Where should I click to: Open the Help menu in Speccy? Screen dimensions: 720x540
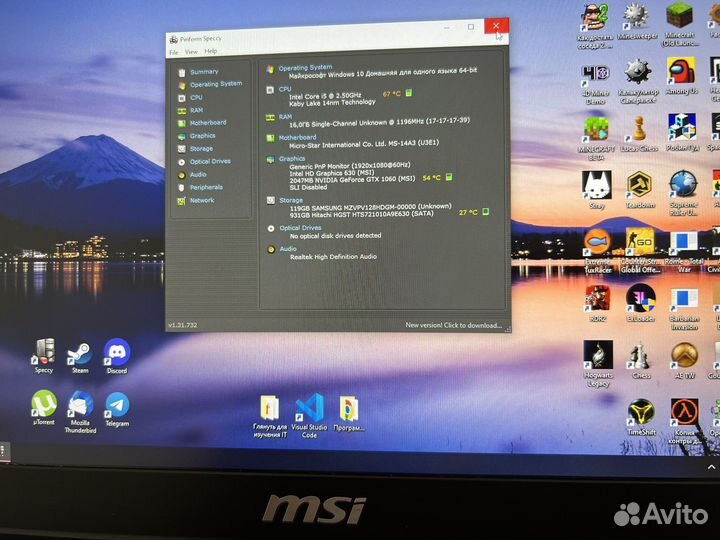tap(211, 51)
